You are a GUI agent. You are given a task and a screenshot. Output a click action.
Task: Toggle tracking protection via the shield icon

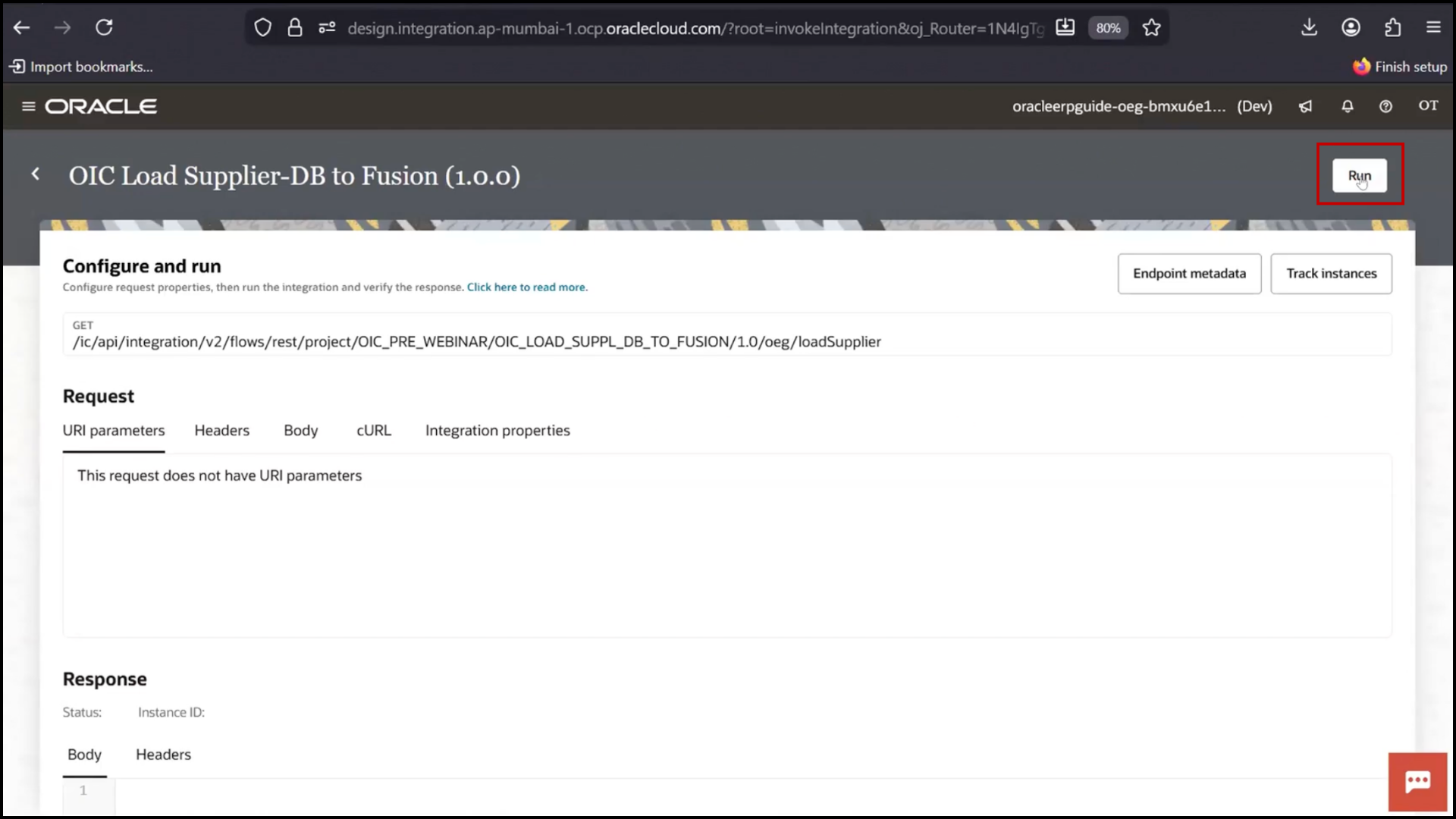(263, 27)
